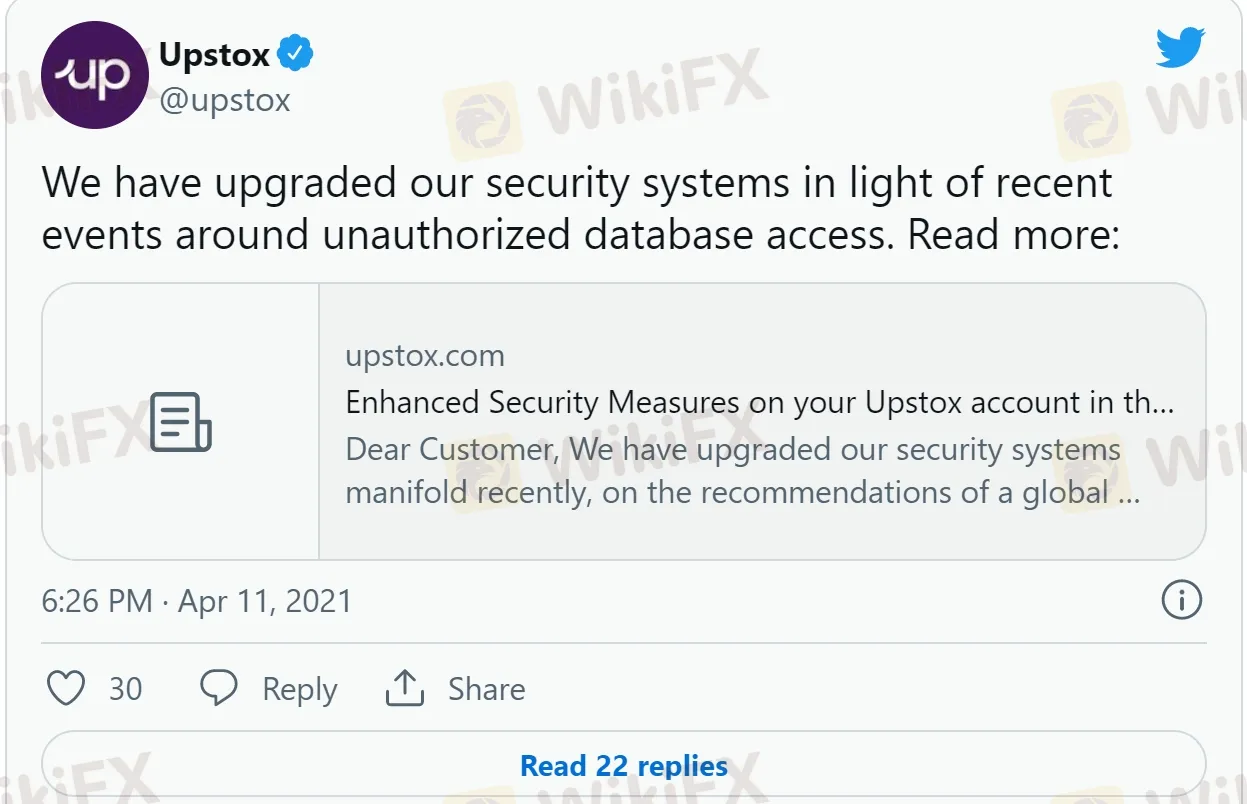Click the Upstox profile avatar logo

pyautogui.click(x=96, y=77)
